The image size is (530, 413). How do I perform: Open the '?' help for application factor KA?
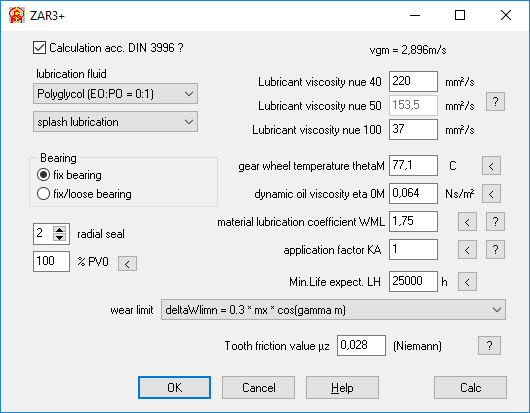pyautogui.click(x=495, y=250)
